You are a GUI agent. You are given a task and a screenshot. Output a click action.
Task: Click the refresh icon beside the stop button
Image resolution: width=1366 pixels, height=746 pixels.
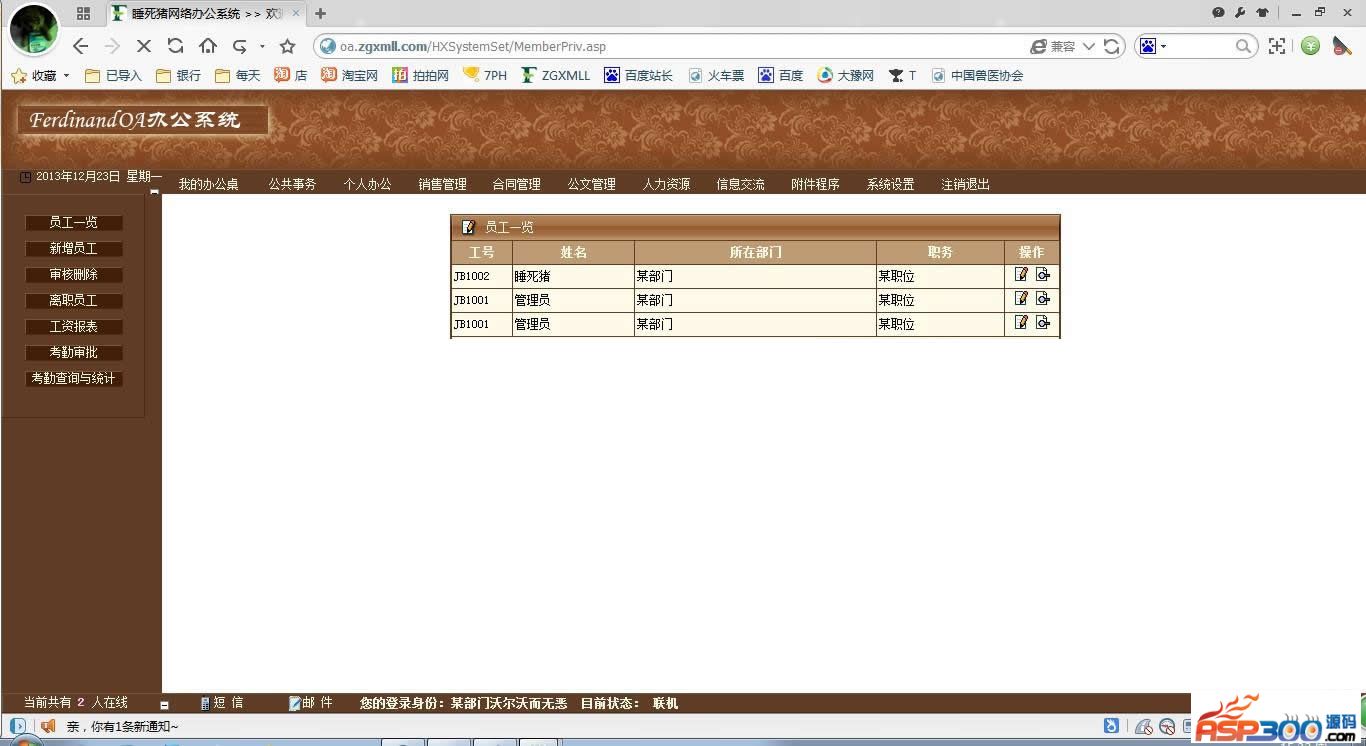(x=175, y=46)
